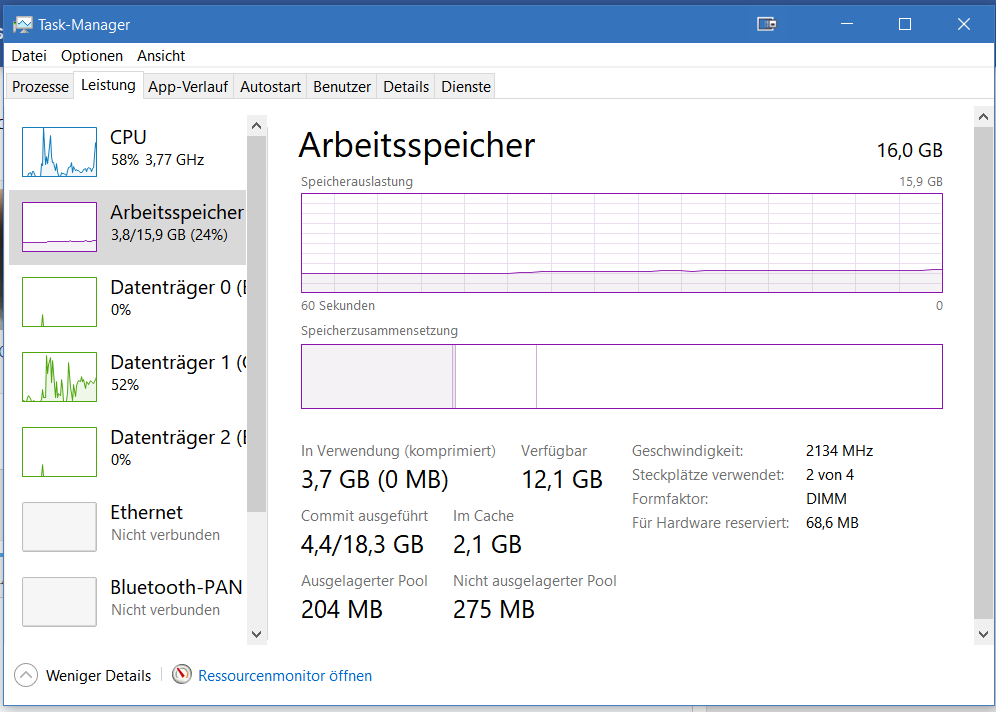Click the compact overlay icon in title bar
The image size is (996, 712).
click(768, 24)
